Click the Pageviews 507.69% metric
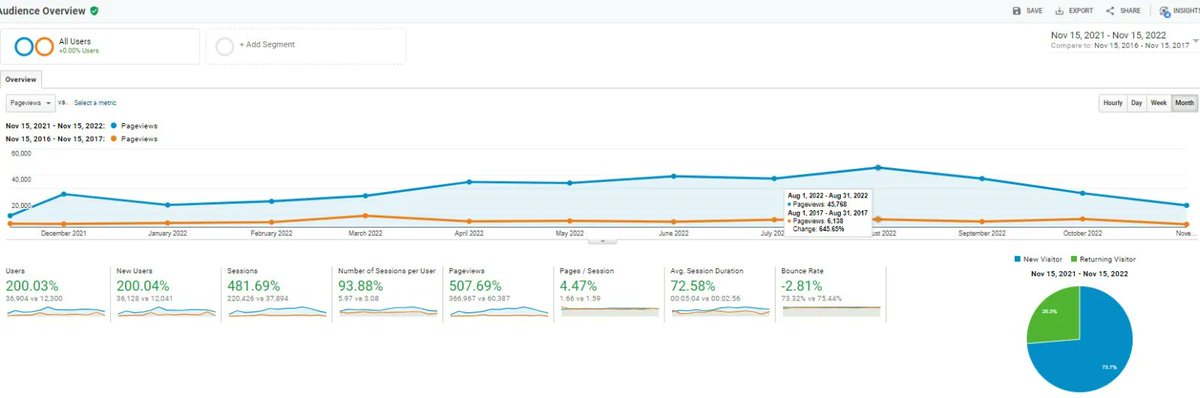1200x398 pixels. coord(474,285)
